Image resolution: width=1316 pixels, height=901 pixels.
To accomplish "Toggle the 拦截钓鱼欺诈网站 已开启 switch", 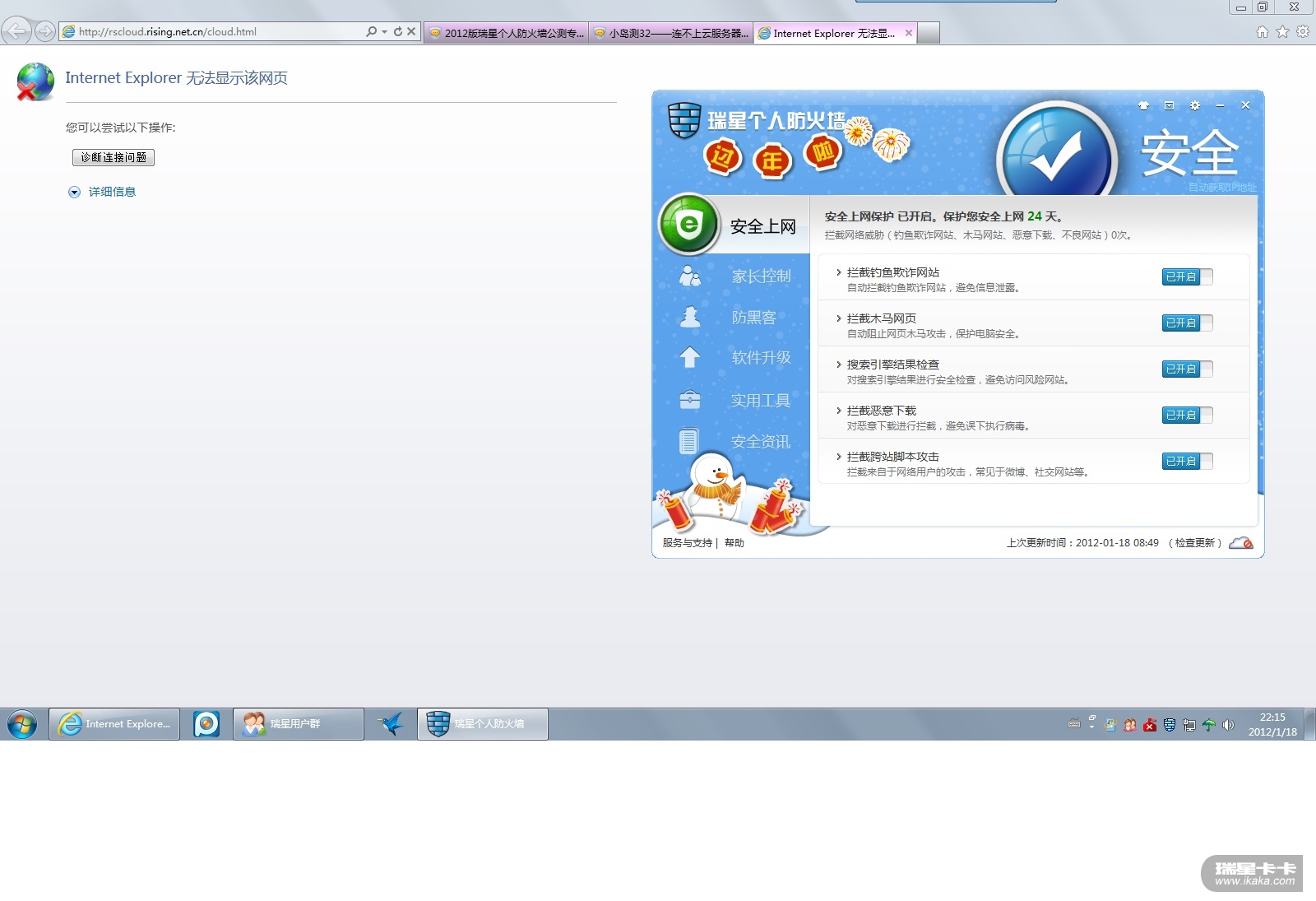I will pos(1187,277).
